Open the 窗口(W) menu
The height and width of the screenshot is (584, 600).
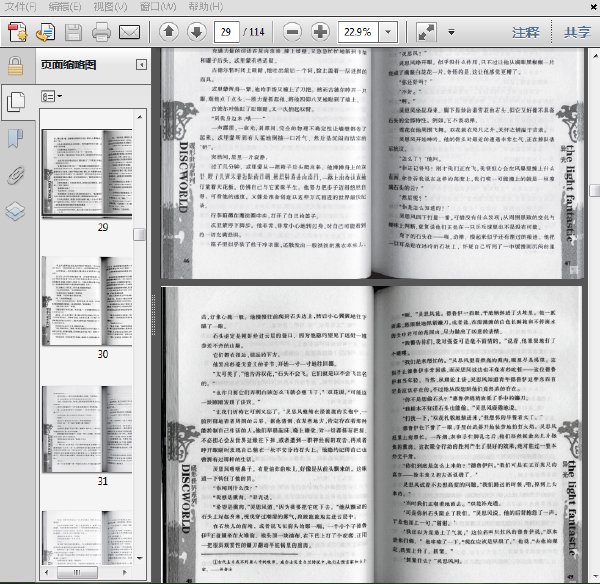158,7
